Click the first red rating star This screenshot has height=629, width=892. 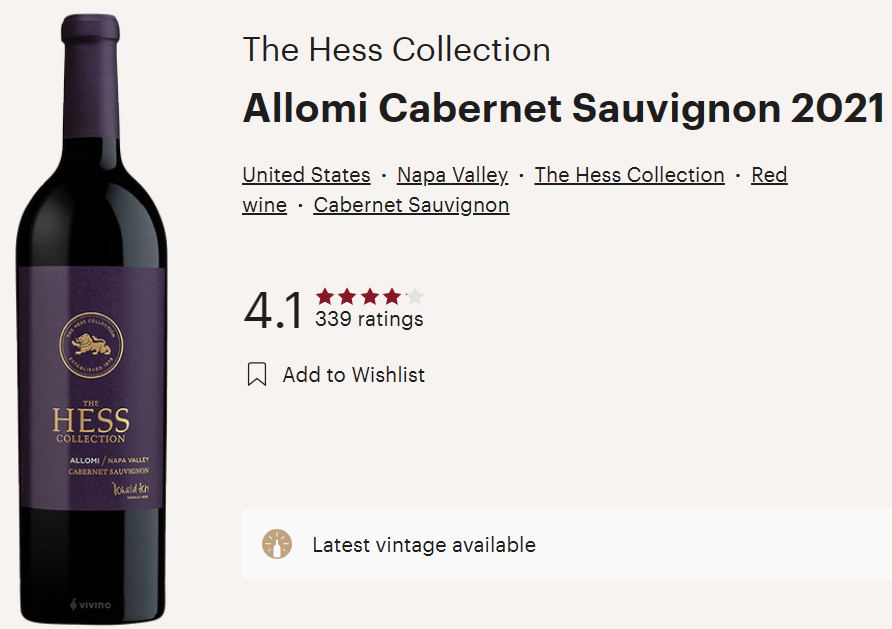tap(325, 296)
